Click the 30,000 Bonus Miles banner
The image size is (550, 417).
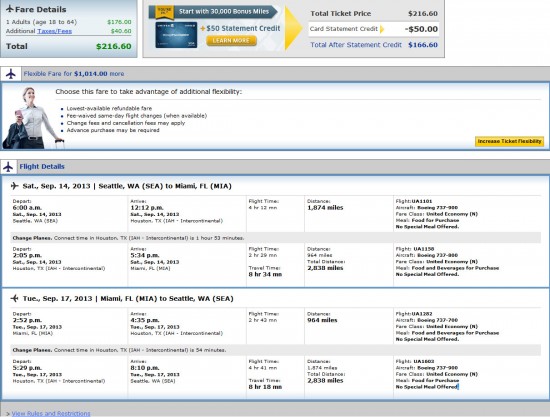[x=213, y=12]
